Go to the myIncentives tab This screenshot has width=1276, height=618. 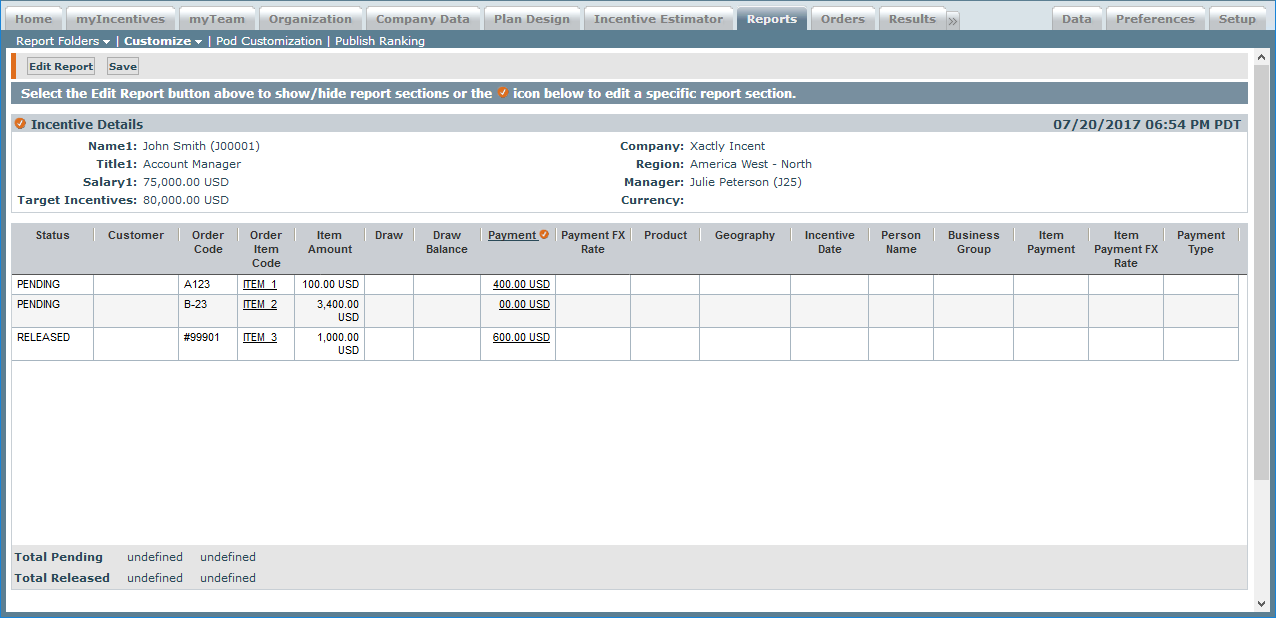tap(120, 19)
